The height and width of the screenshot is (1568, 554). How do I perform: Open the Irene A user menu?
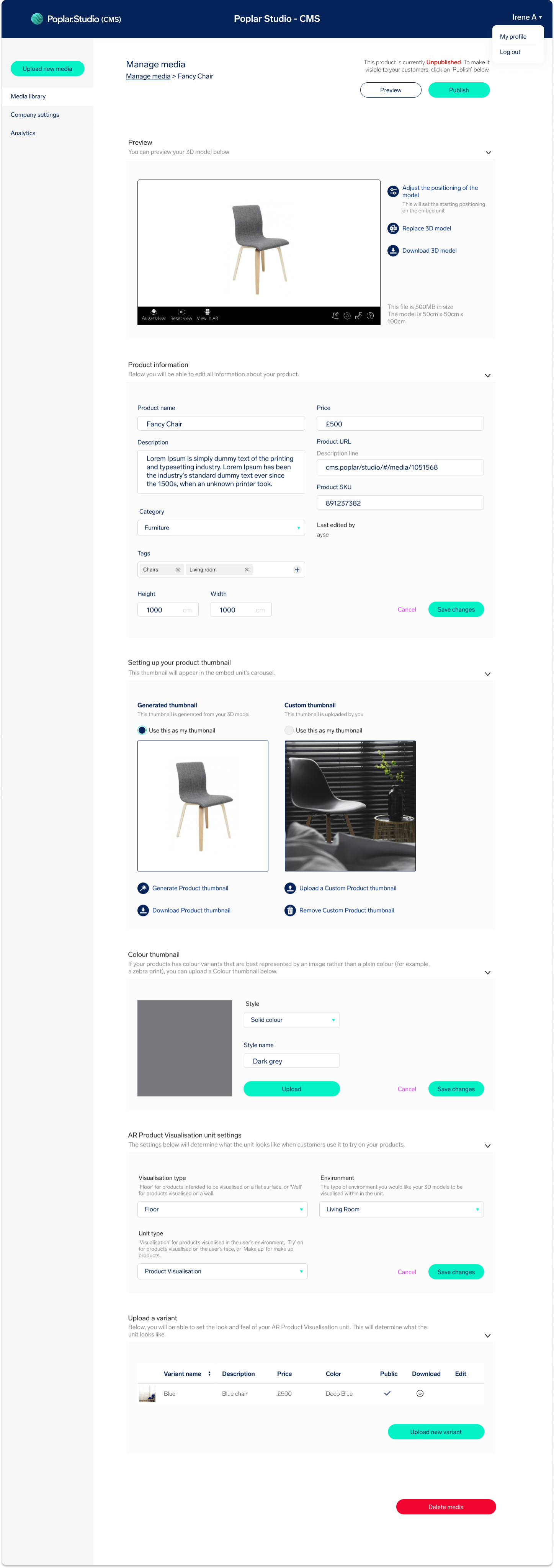pos(526,17)
